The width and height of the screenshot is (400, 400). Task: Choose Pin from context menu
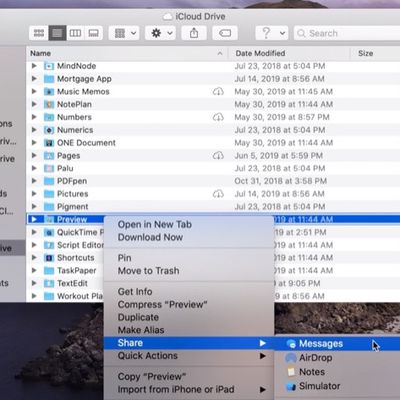pyautogui.click(x=189, y=258)
